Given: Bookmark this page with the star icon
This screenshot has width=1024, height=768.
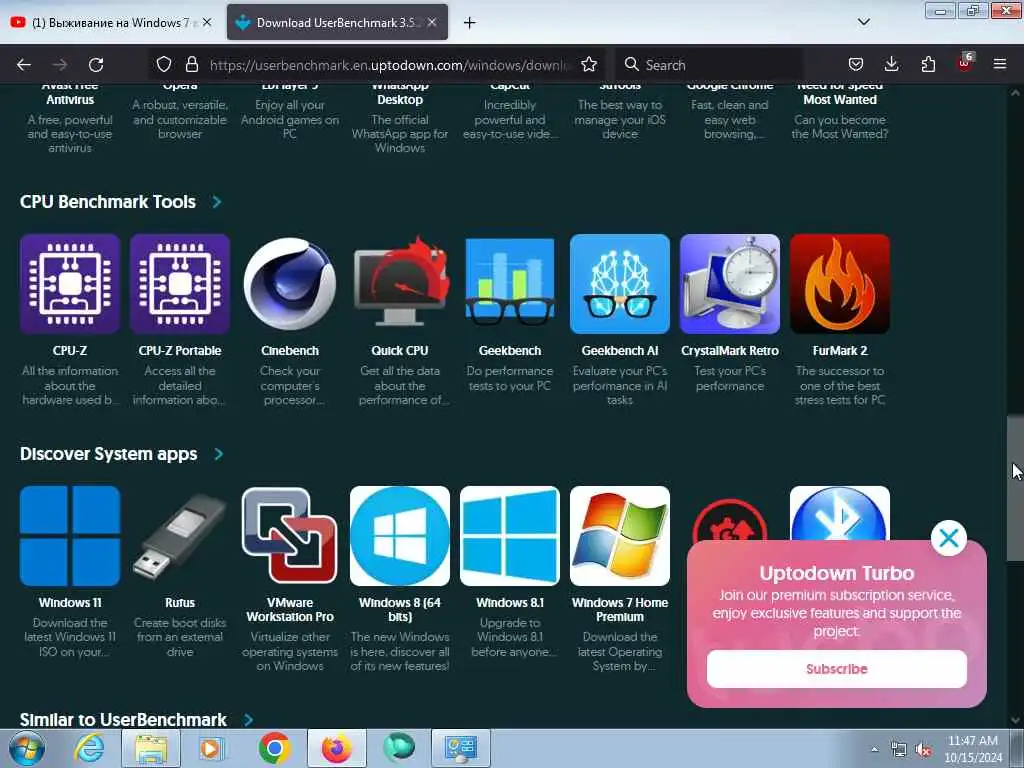Looking at the screenshot, I should coord(589,65).
